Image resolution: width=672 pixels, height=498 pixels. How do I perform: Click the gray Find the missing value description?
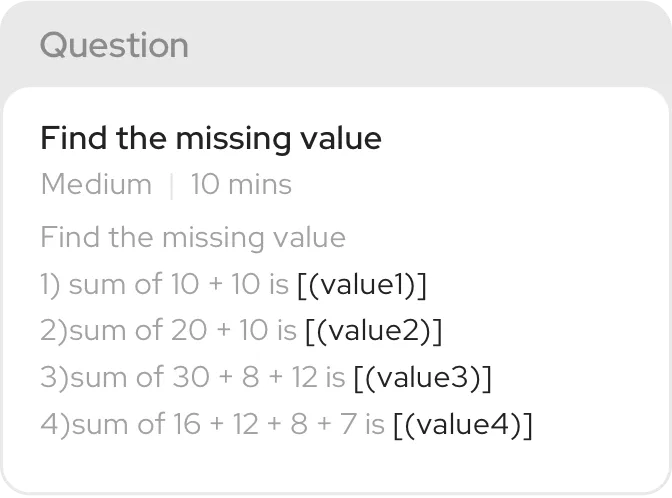[x=193, y=237]
